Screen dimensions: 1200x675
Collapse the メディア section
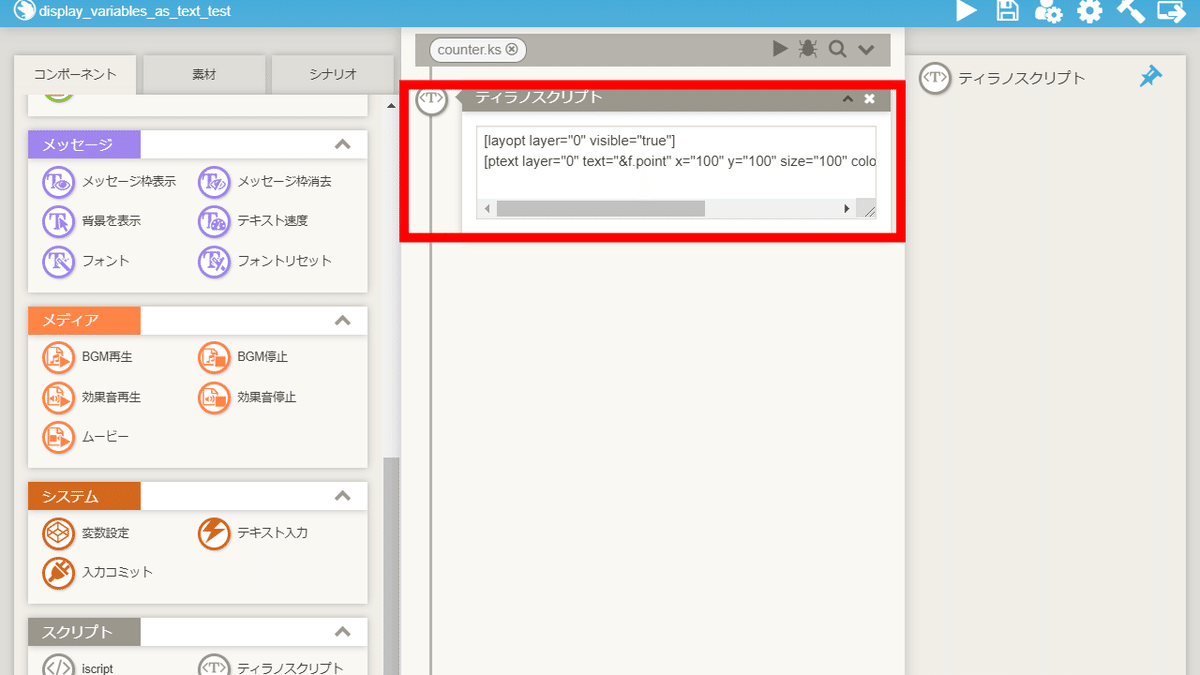[342, 321]
